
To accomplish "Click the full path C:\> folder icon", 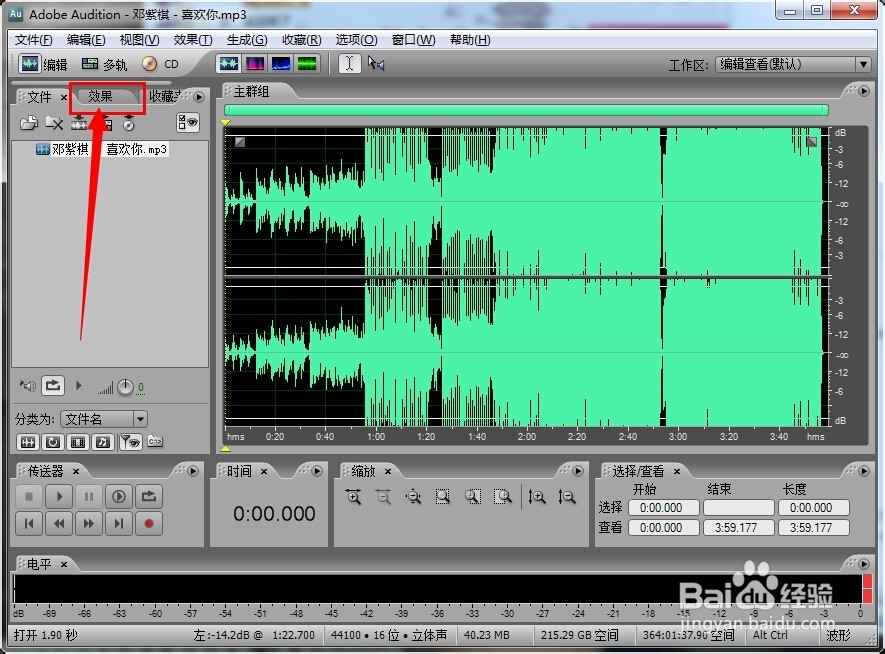I will pos(155,441).
